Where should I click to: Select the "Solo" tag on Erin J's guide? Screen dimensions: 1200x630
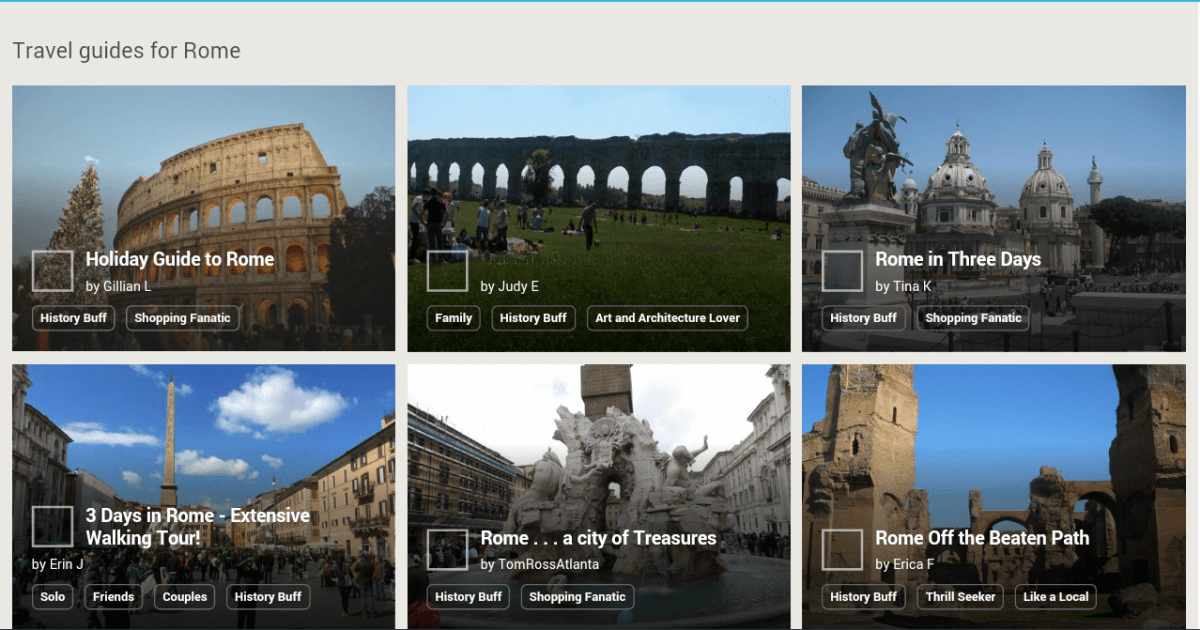(52, 596)
